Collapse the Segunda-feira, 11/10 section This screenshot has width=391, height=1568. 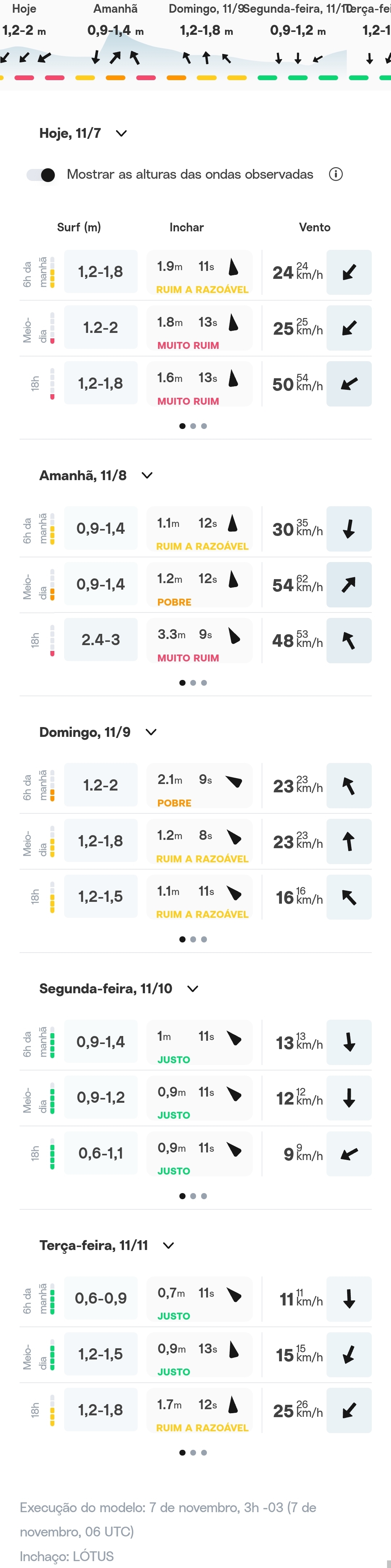click(193, 989)
